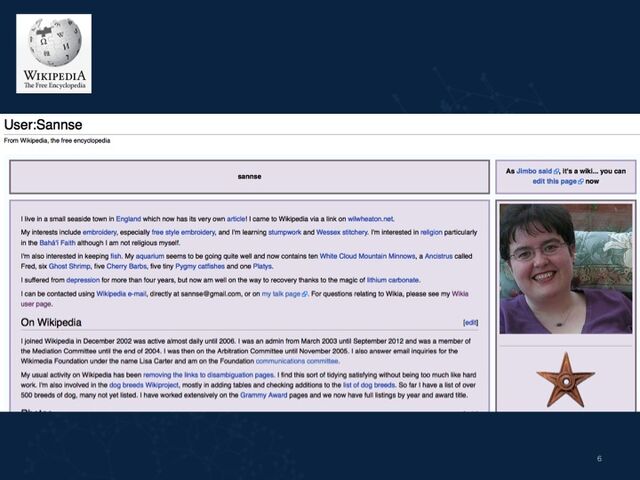The height and width of the screenshot is (480, 640).
Task: Follow the wilwheaton.net link
Action: pyautogui.click(x=370, y=219)
